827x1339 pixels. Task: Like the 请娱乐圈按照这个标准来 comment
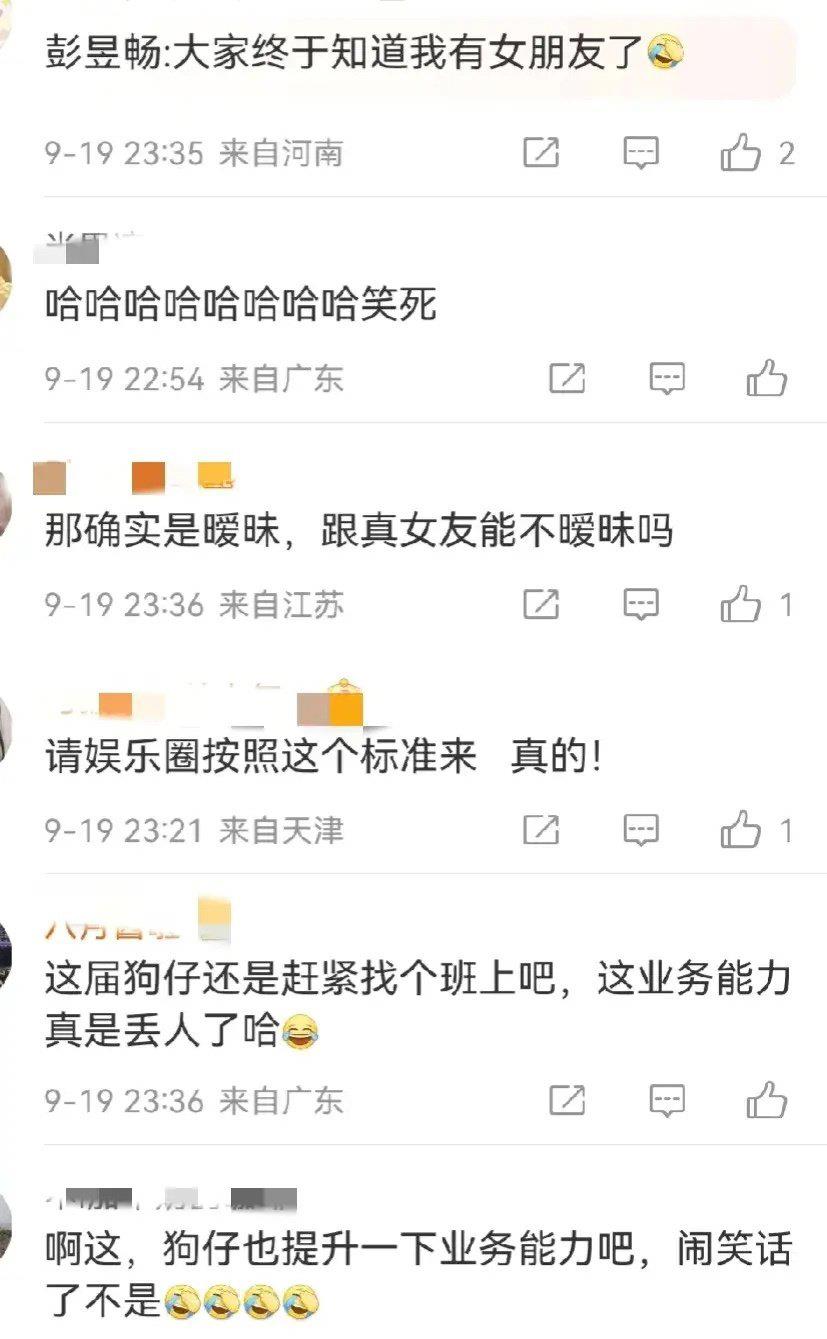tap(741, 830)
